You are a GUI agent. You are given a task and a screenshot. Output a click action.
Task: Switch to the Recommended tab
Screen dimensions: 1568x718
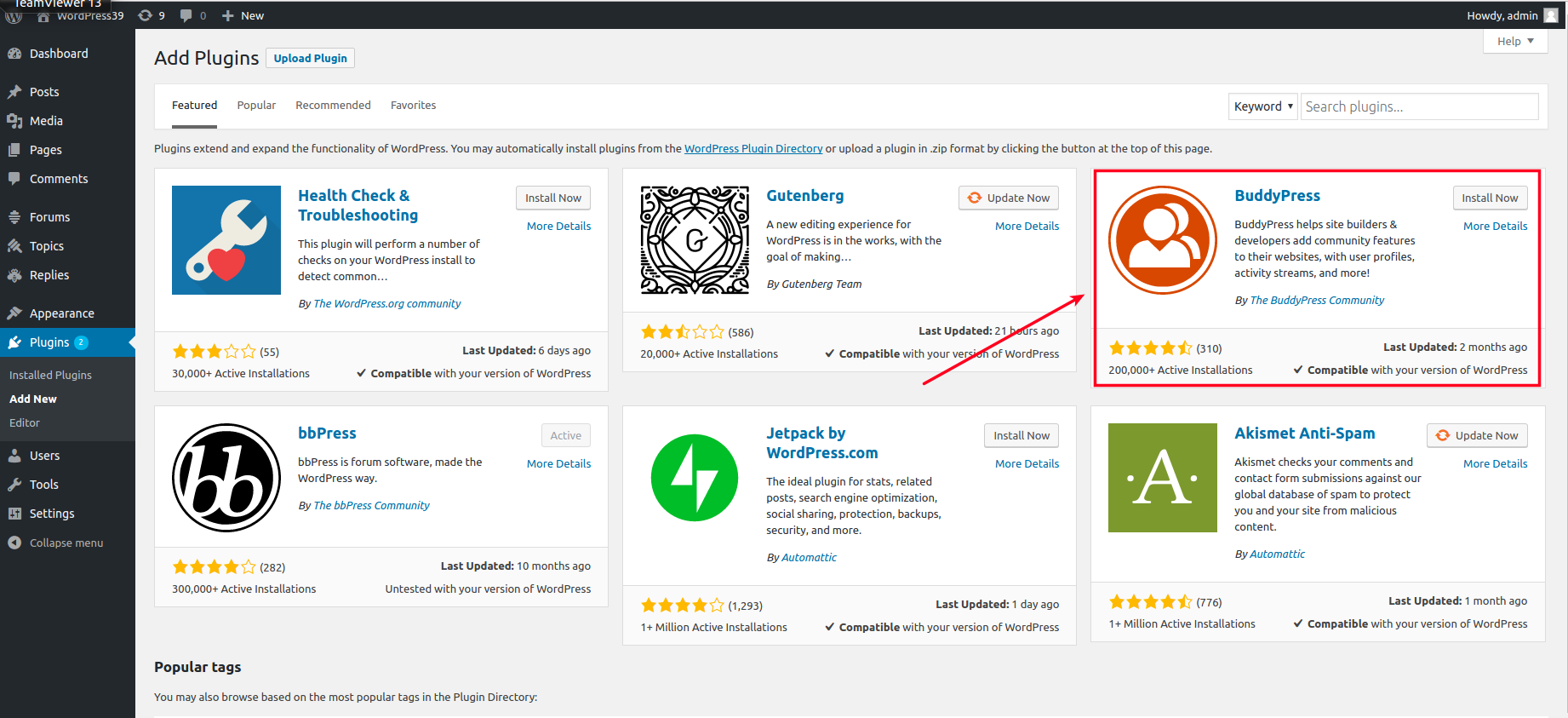[x=333, y=106]
